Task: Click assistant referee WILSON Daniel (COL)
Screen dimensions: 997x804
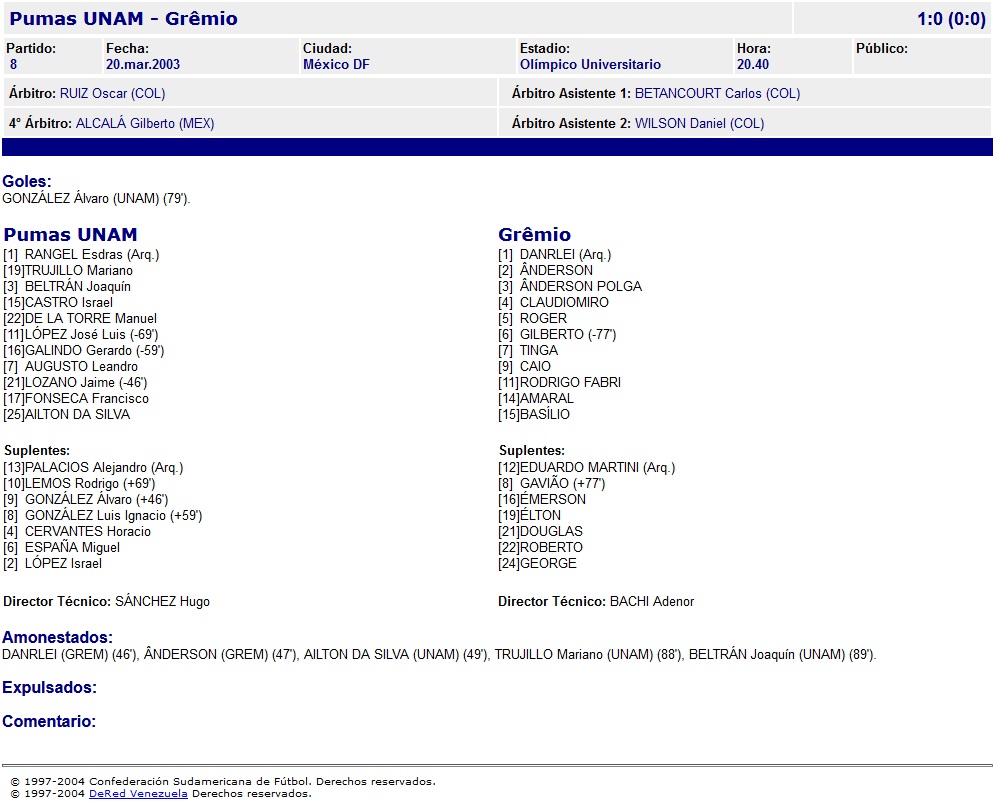Action: click(x=699, y=123)
